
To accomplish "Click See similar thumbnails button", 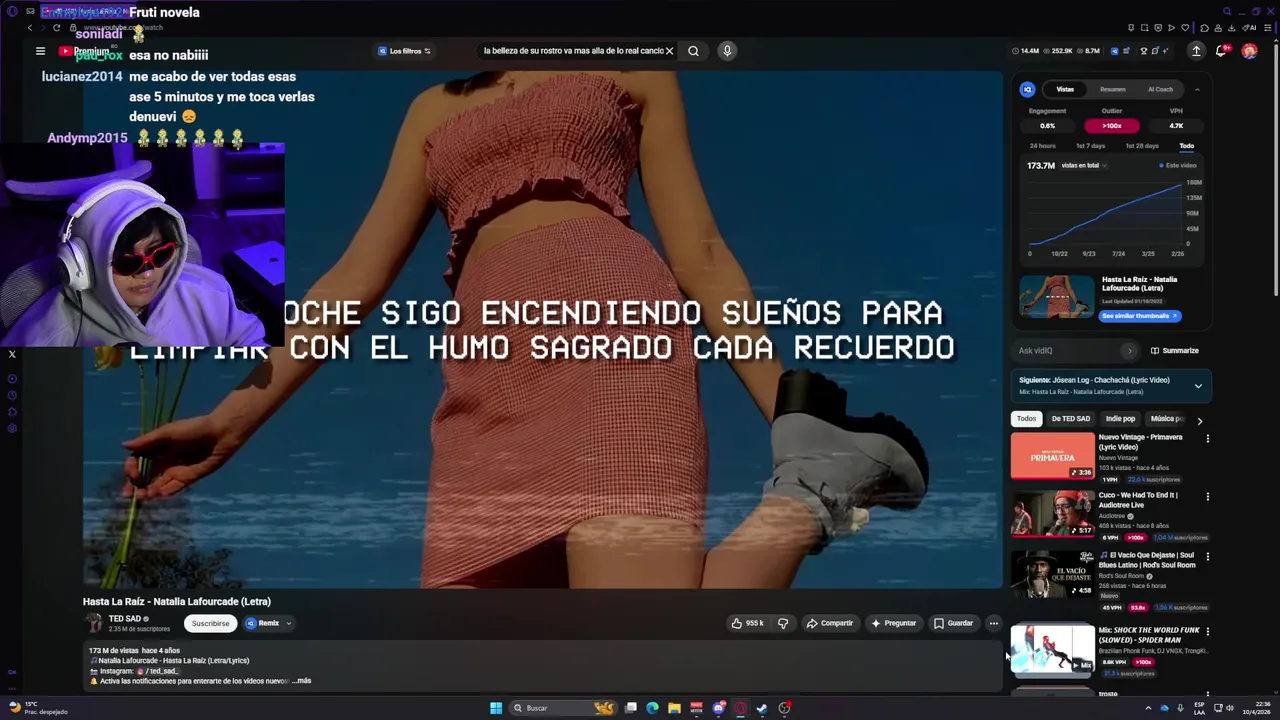I will [1141, 316].
